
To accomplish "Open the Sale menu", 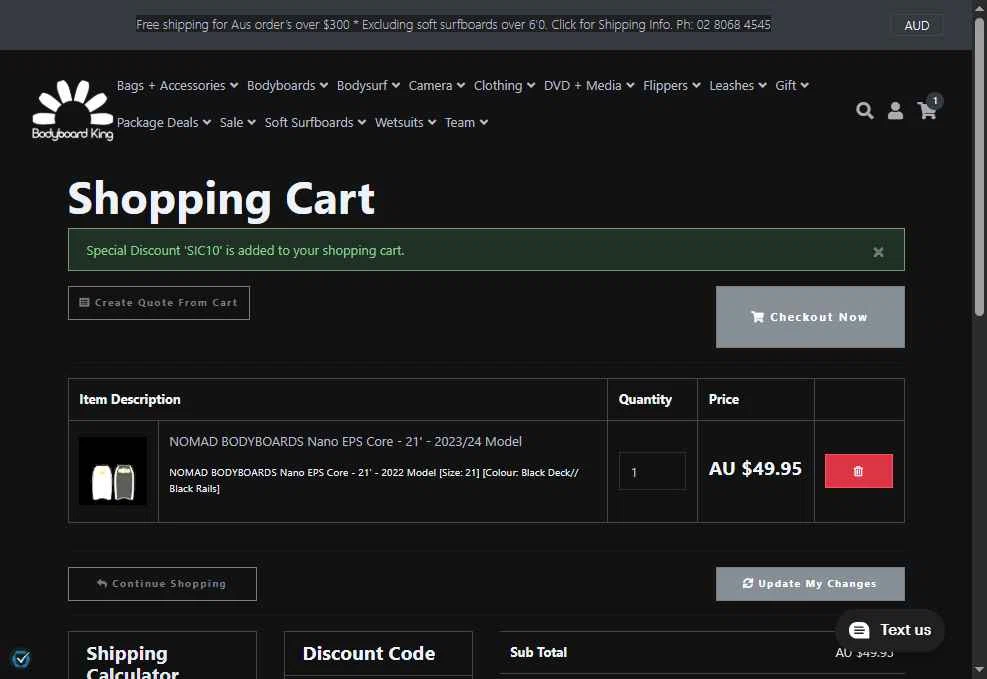I will coord(237,123).
